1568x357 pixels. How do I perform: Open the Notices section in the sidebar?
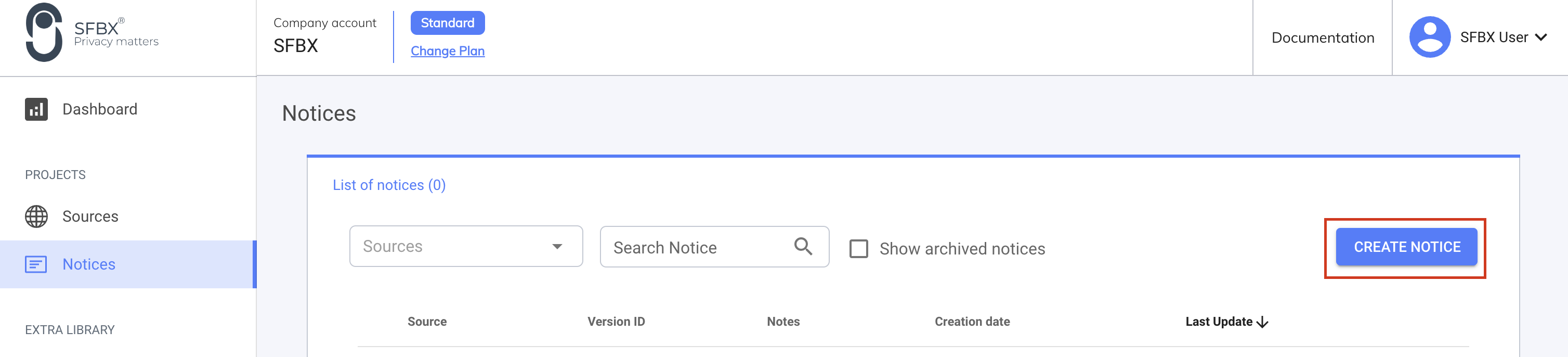tap(89, 264)
